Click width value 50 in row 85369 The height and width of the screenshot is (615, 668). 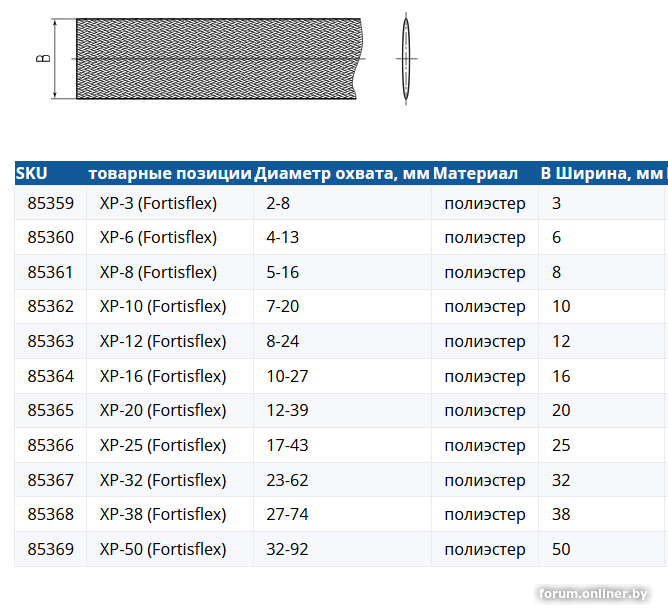click(x=561, y=549)
